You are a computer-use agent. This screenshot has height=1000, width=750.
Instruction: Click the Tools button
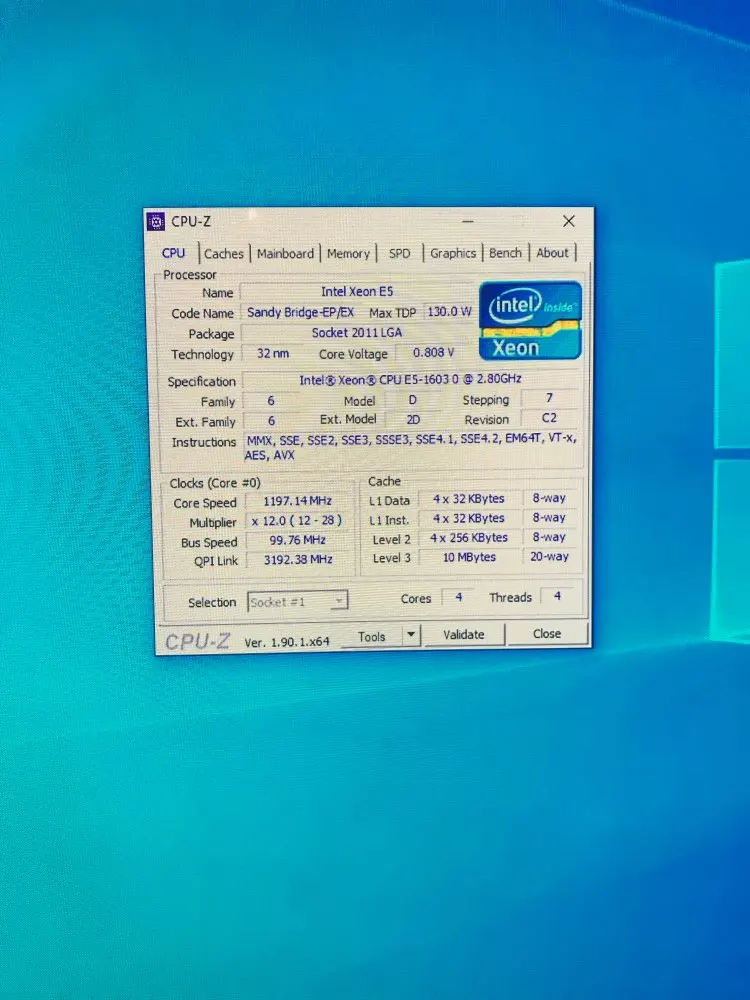(372, 636)
